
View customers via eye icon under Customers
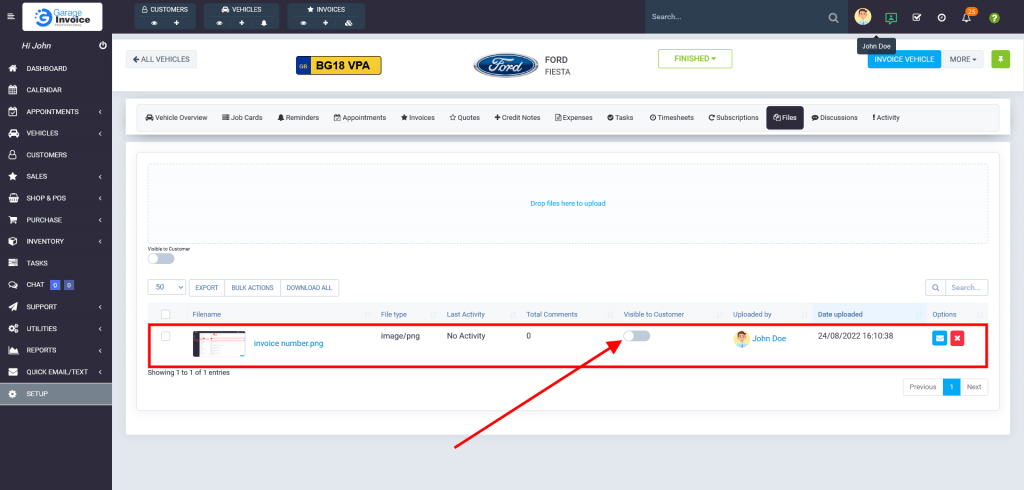point(155,23)
